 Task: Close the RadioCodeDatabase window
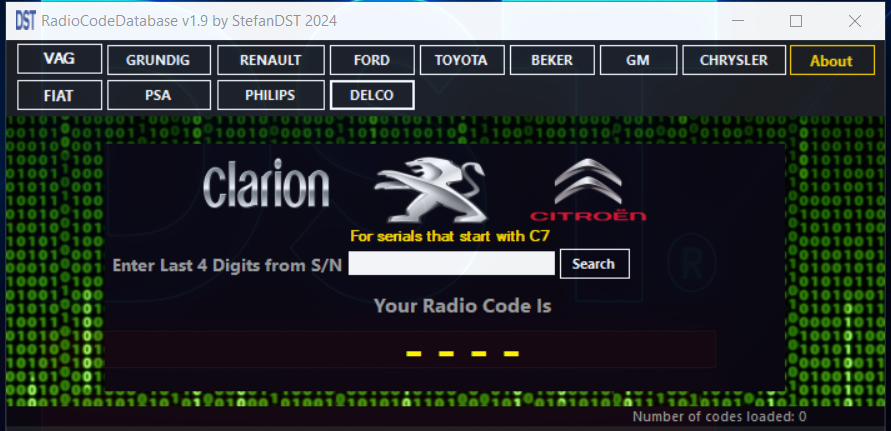855,21
